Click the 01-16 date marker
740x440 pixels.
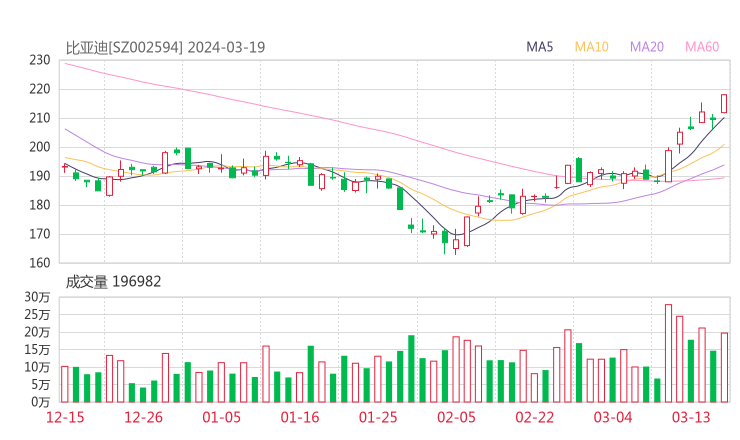point(299,417)
